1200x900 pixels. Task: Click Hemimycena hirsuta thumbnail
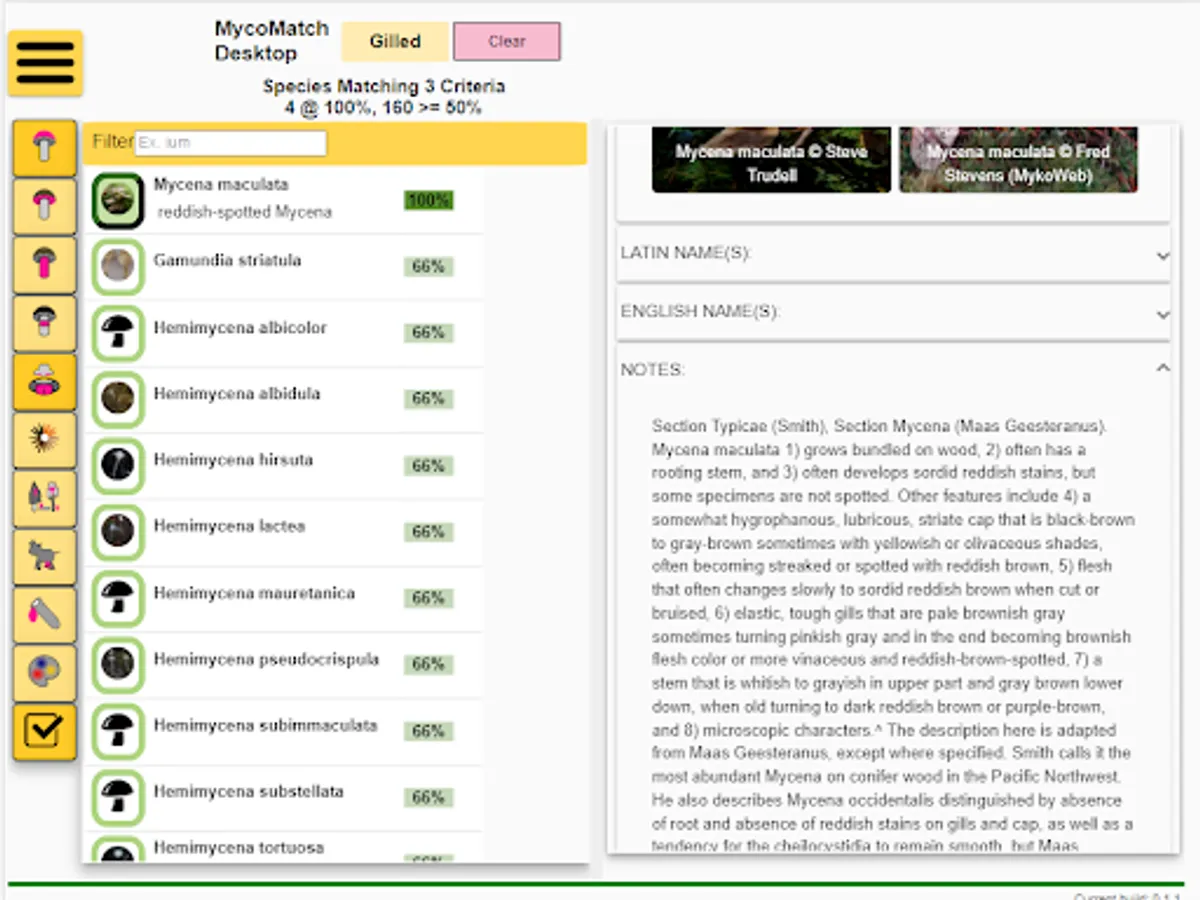(x=118, y=465)
